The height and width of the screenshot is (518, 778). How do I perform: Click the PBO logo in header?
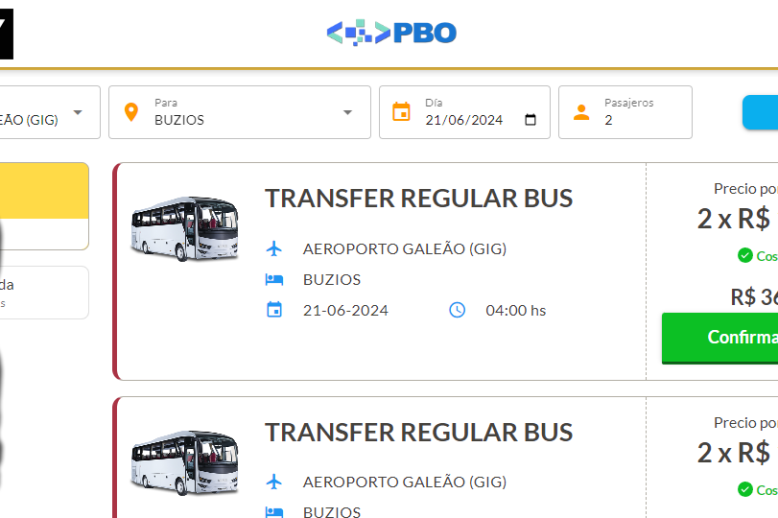click(391, 33)
